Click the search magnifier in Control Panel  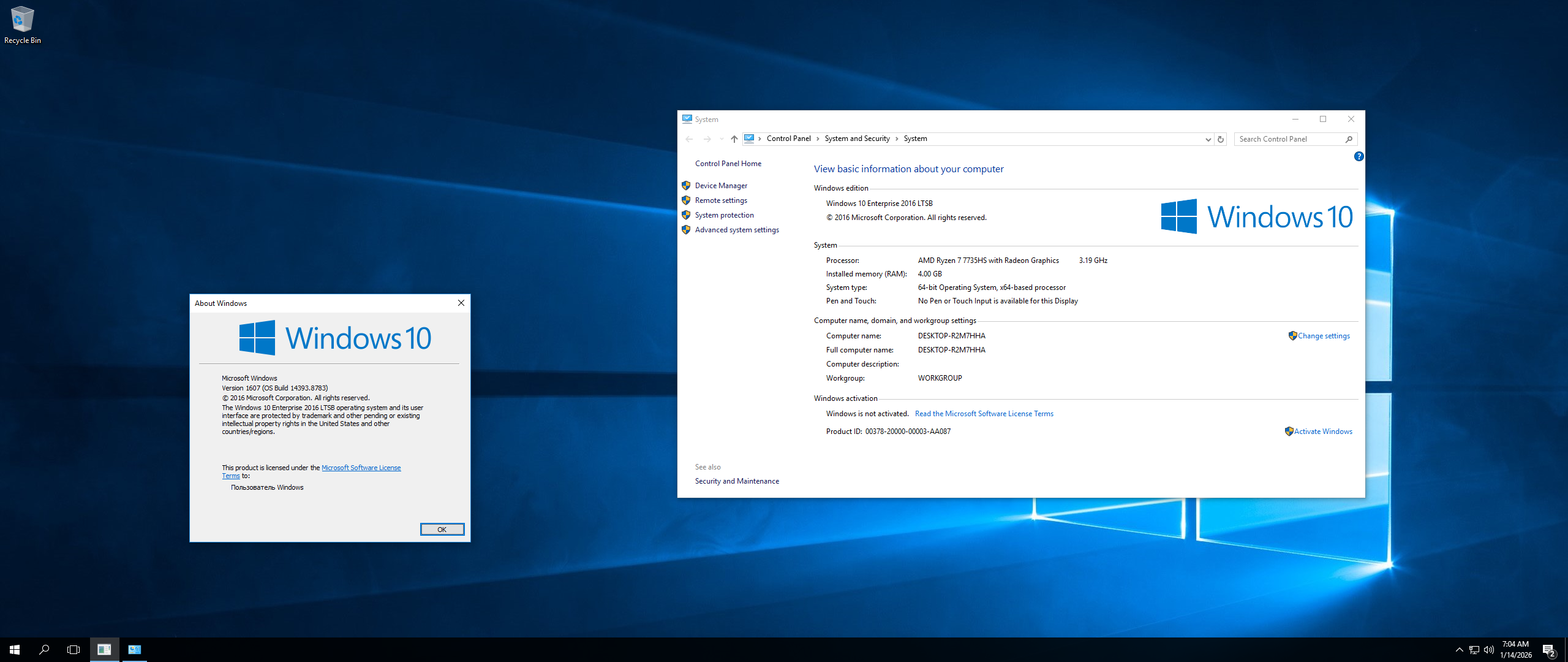(1349, 139)
